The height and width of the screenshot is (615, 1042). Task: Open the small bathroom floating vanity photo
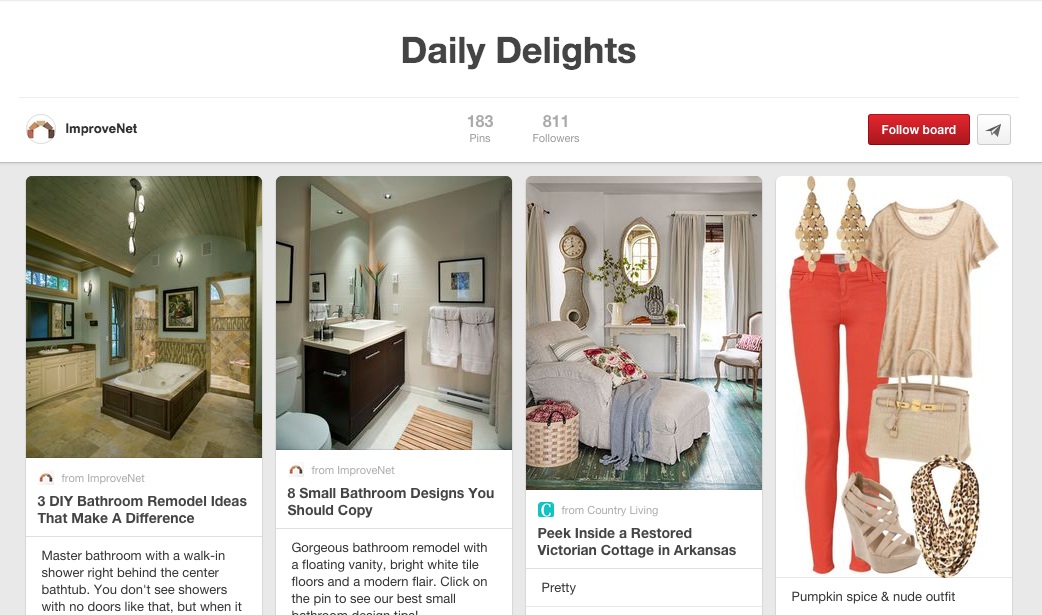coord(393,312)
